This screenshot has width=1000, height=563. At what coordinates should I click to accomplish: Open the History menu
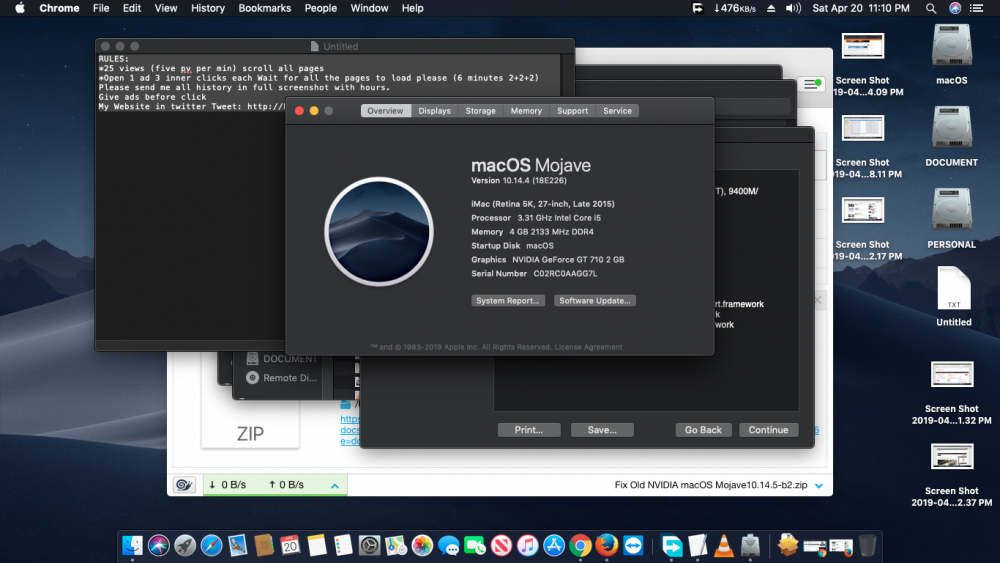pyautogui.click(x=208, y=8)
